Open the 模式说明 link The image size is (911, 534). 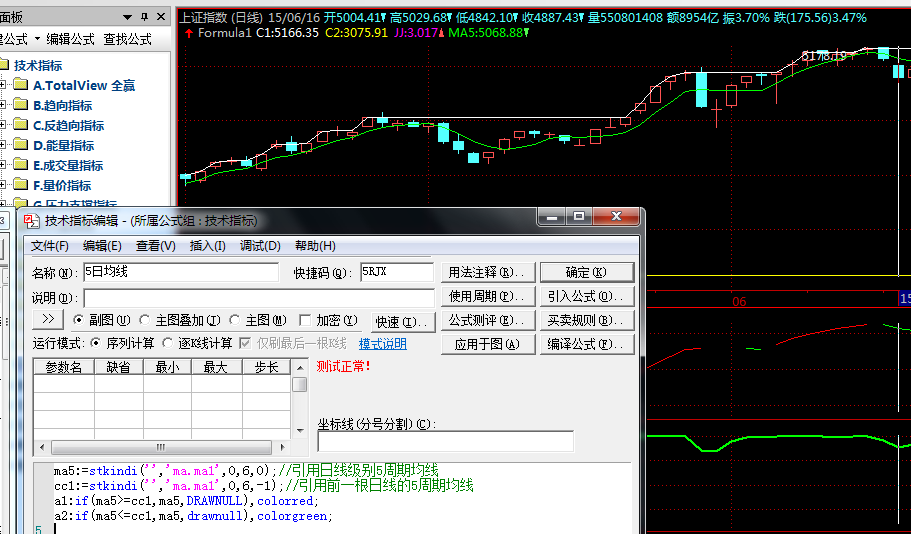click(x=383, y=344)
